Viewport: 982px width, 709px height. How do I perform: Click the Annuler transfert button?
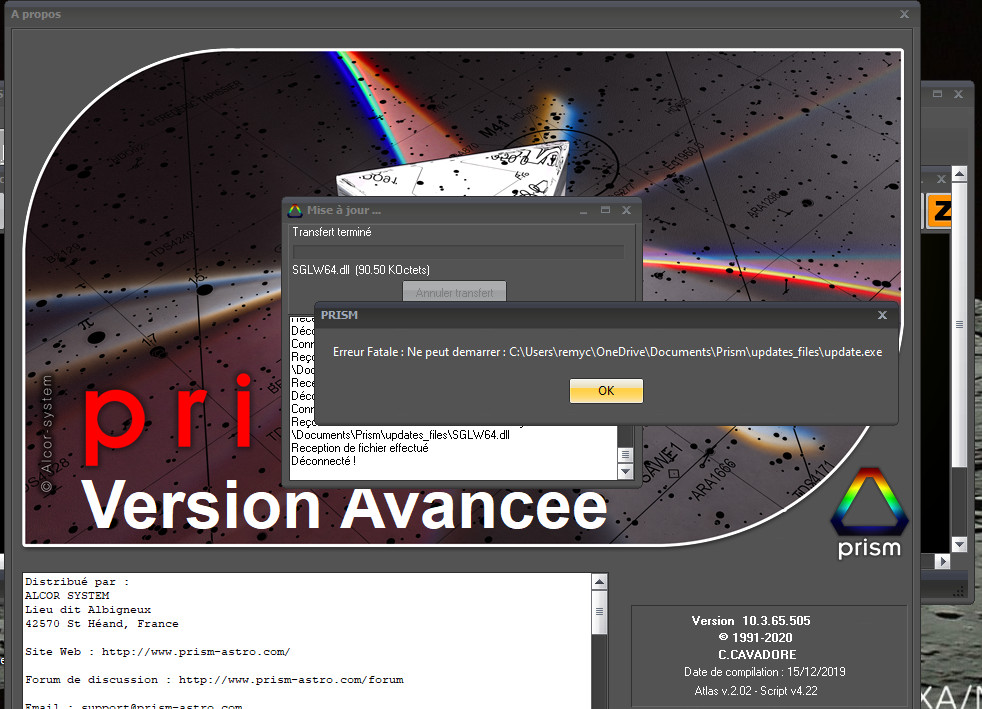pyautogui.click(x=454, y=293)
